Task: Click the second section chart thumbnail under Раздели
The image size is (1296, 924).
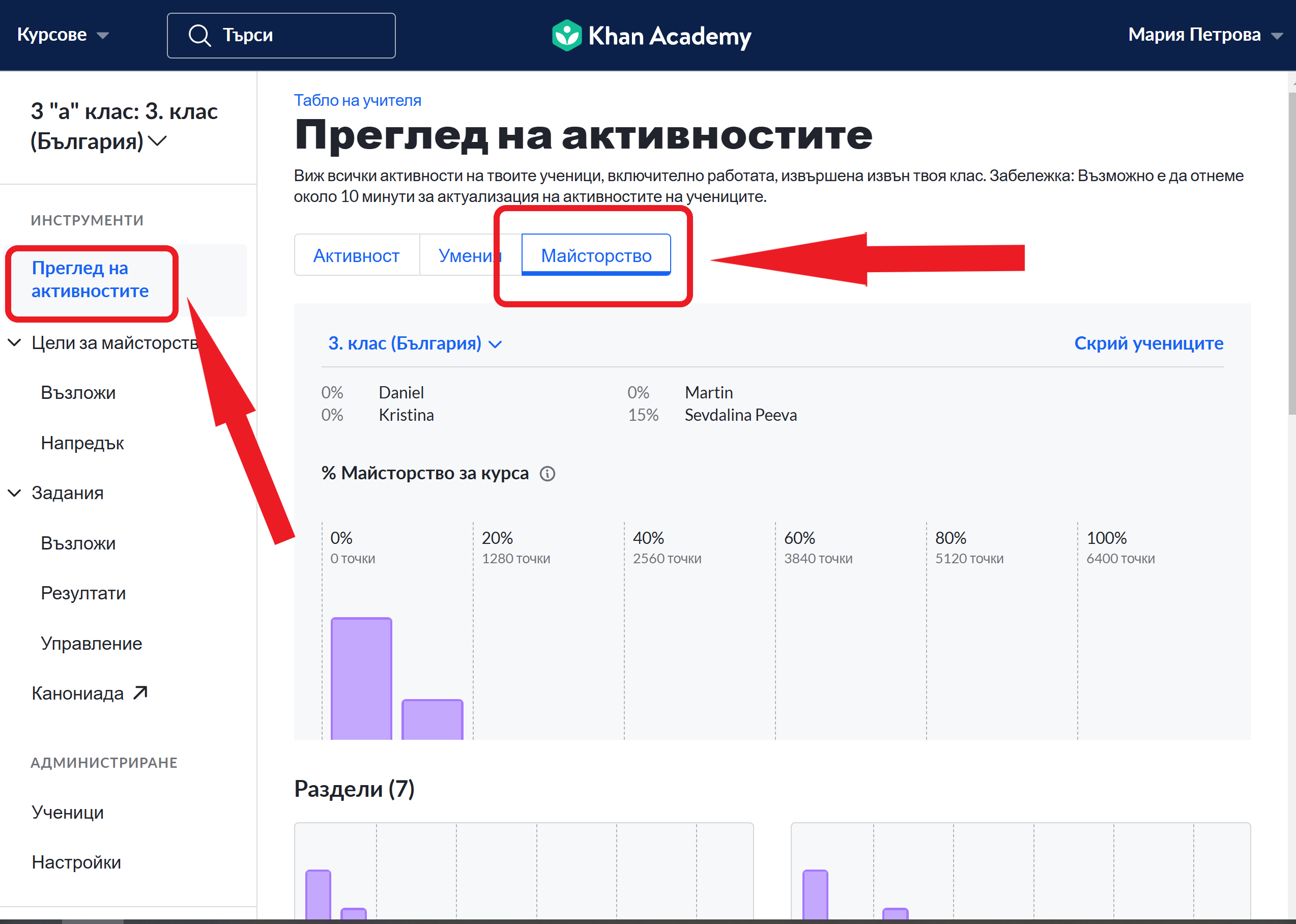Action: coord(1021,871)
